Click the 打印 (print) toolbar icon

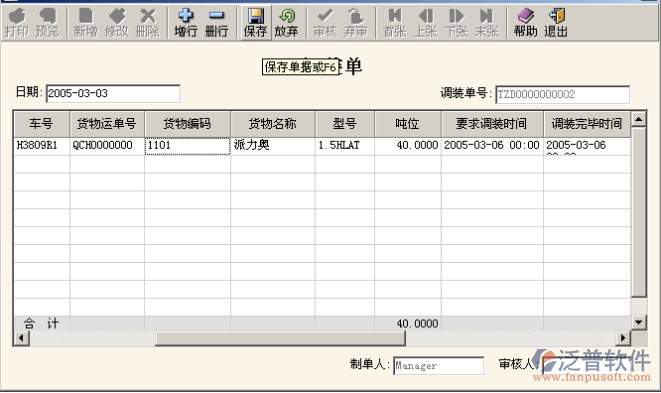coord(16,23)
